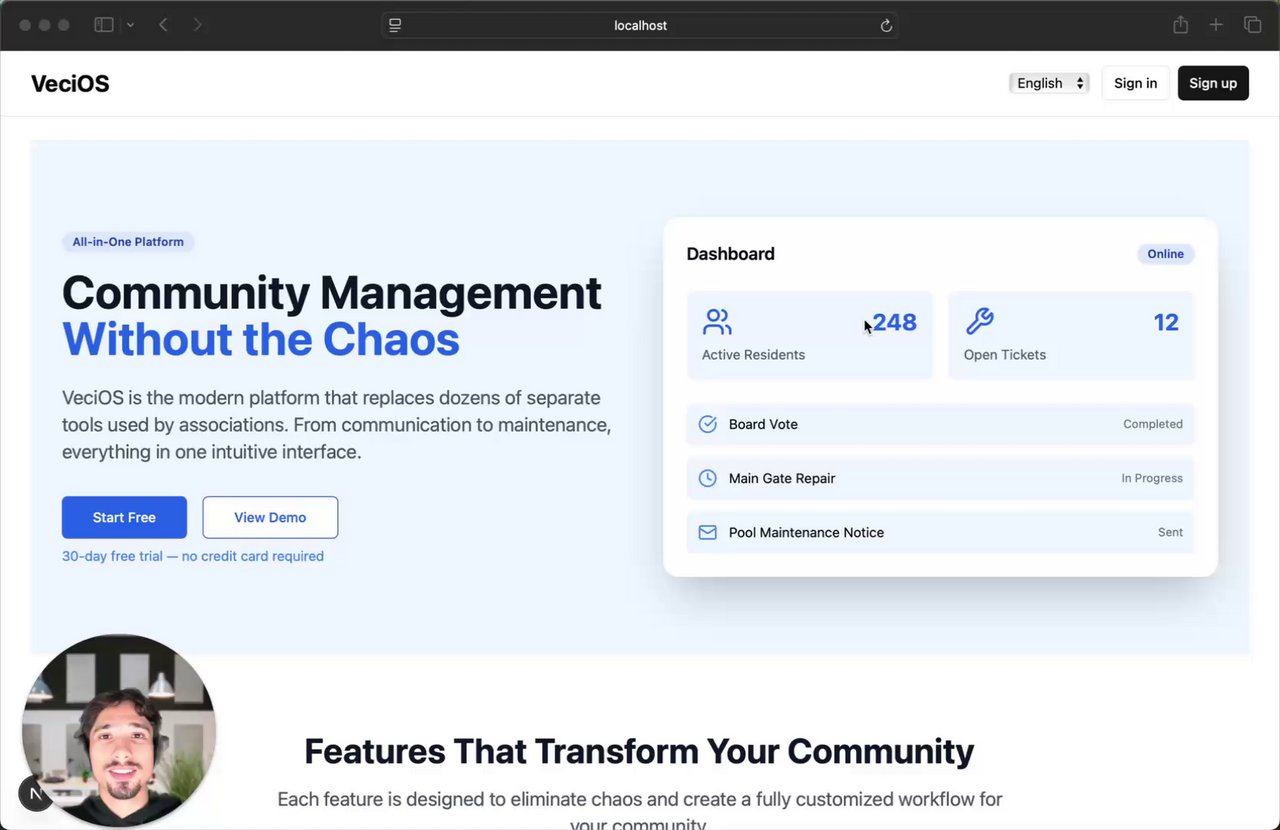
Task: Click the 30-day free trial note
Action: [x=193, y=556]
